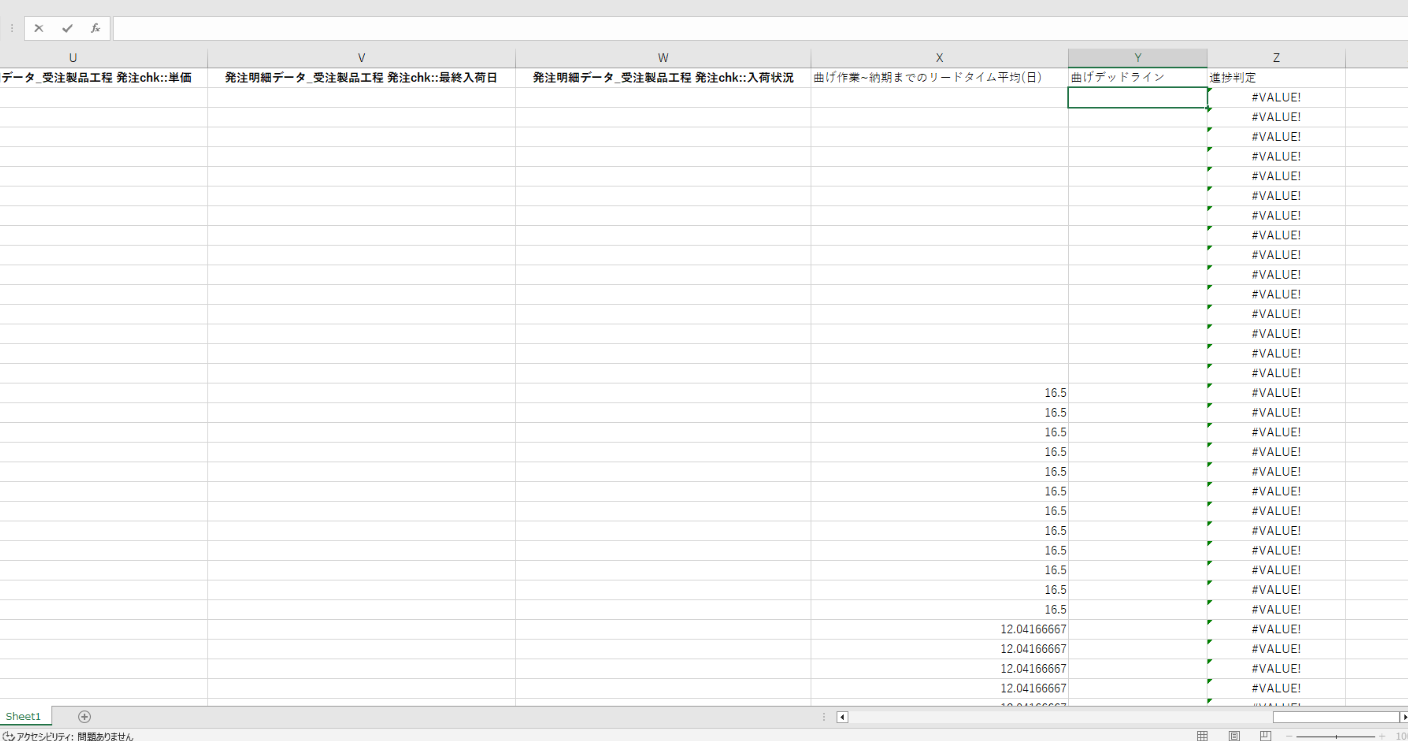Zoom out with the minus button

(x=1290, y=736)
